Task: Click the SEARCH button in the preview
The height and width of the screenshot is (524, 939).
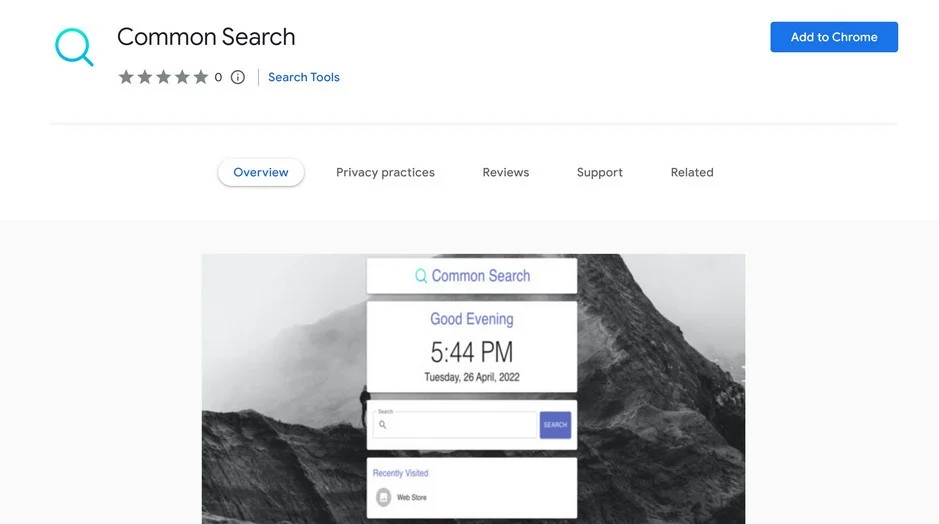Action: click(x=555, y=425)
